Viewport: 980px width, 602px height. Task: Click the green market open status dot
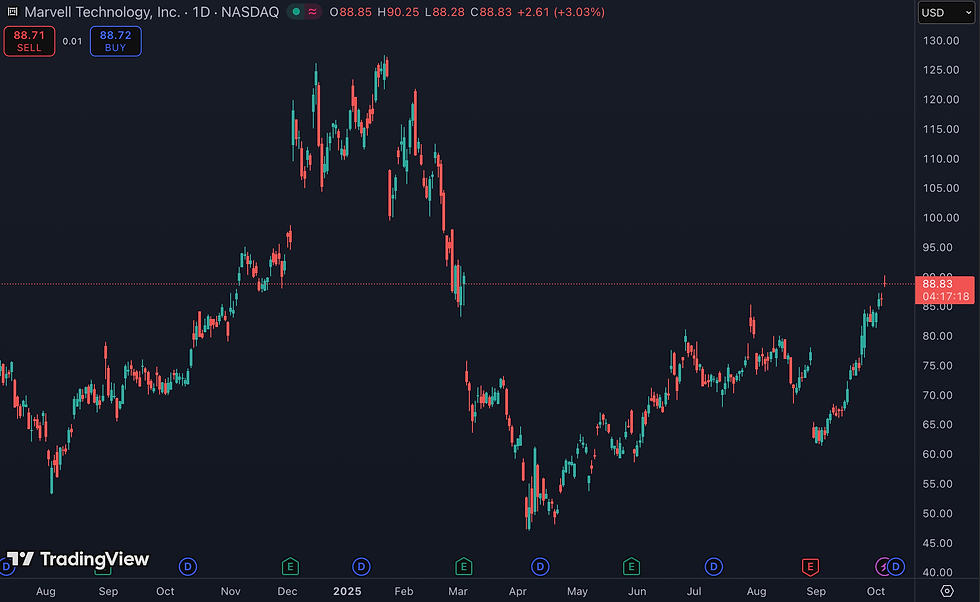(x=296, y=12)
